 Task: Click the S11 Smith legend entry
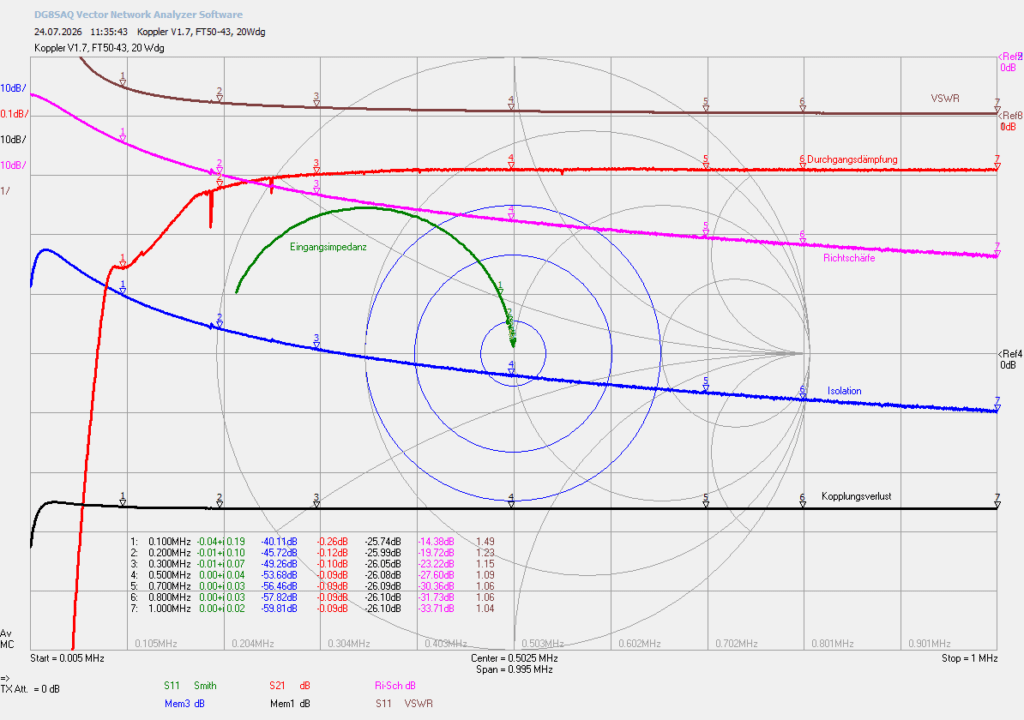(x=190, y=685)
